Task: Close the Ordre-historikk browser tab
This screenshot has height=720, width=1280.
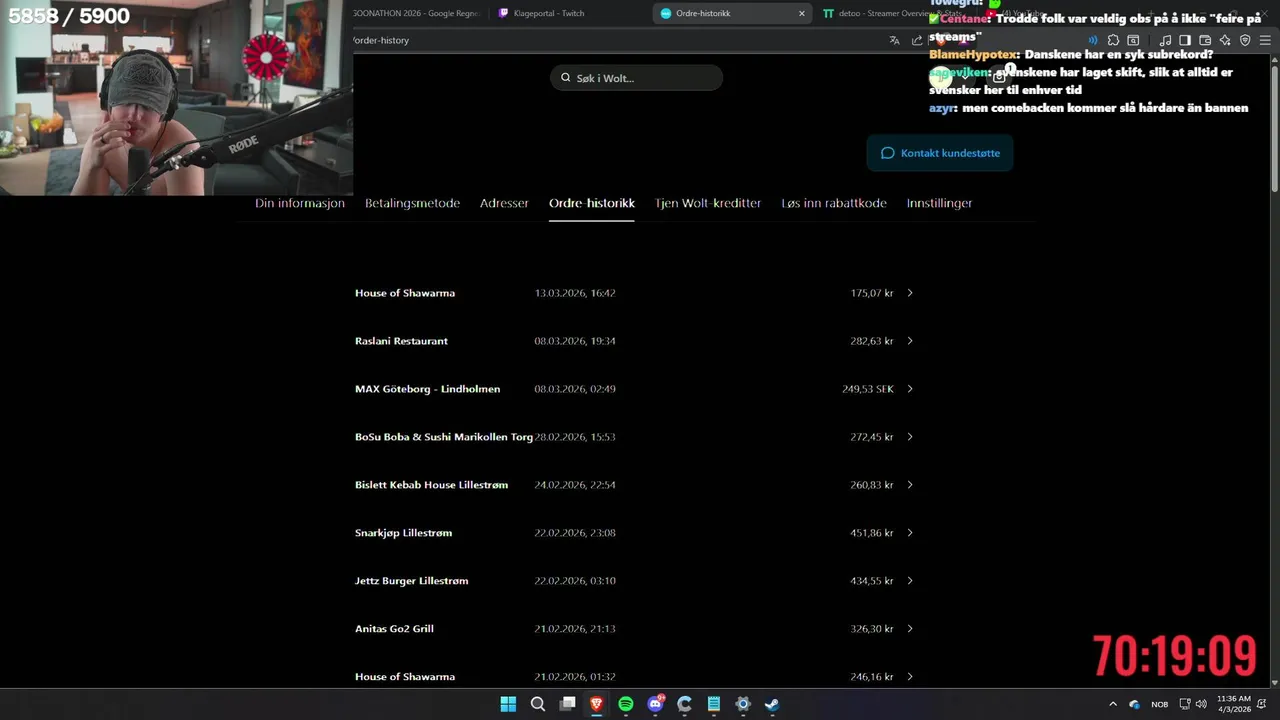Action: [801, 13]
